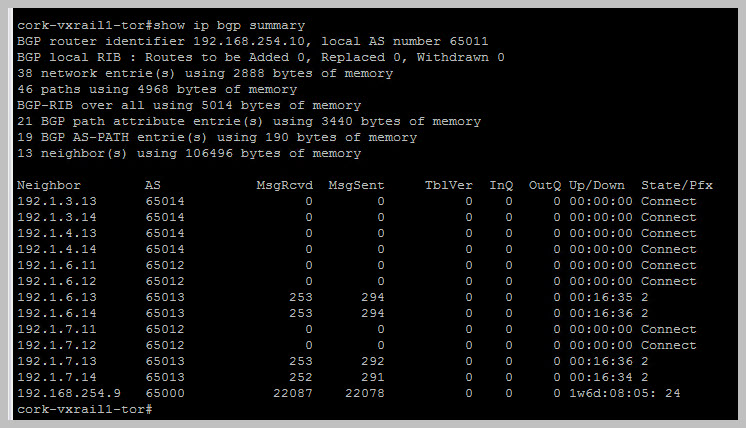Click the TblVer column header

[448, 185]
